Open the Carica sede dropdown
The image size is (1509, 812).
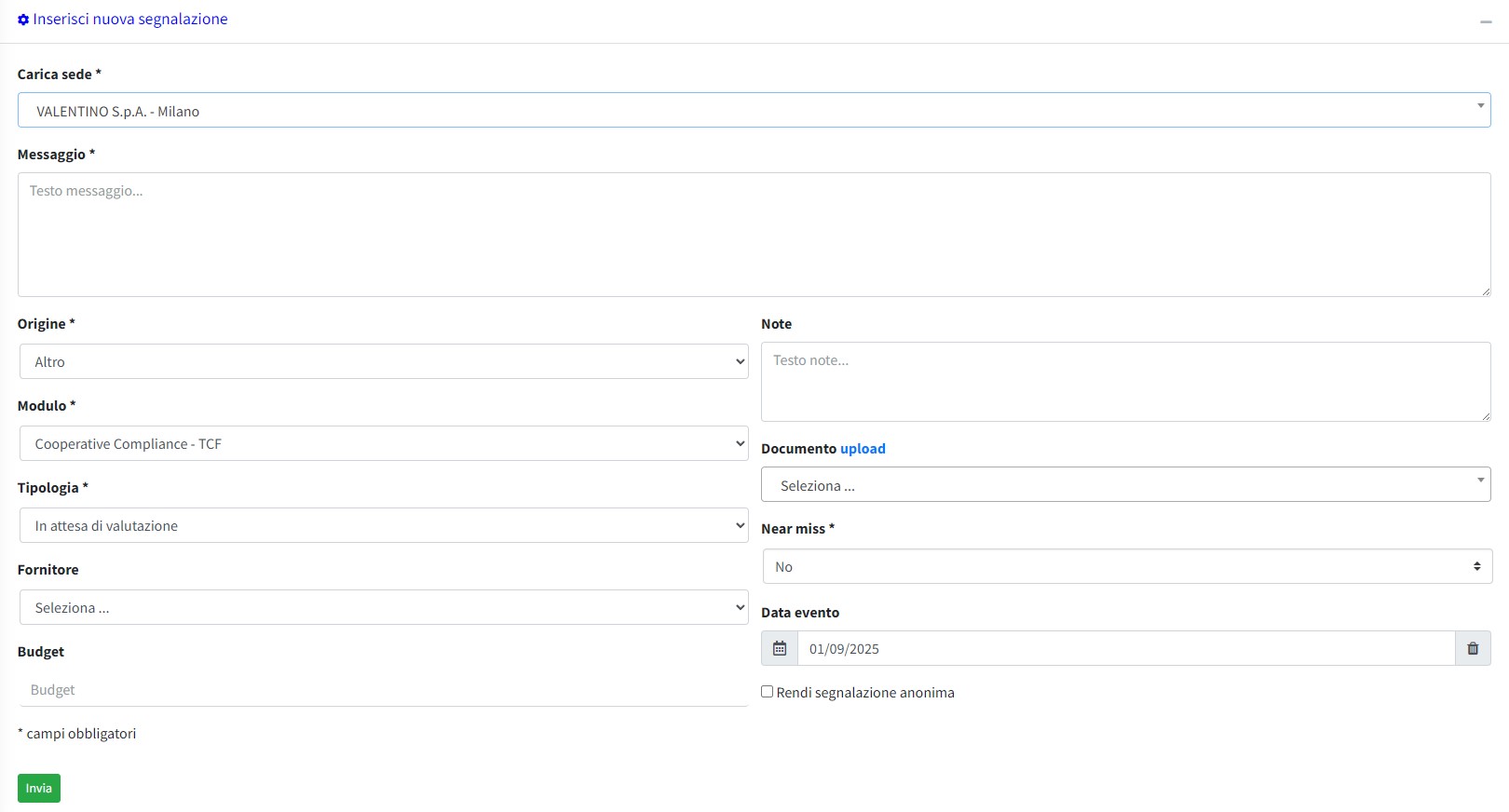(x=754, y=111)
